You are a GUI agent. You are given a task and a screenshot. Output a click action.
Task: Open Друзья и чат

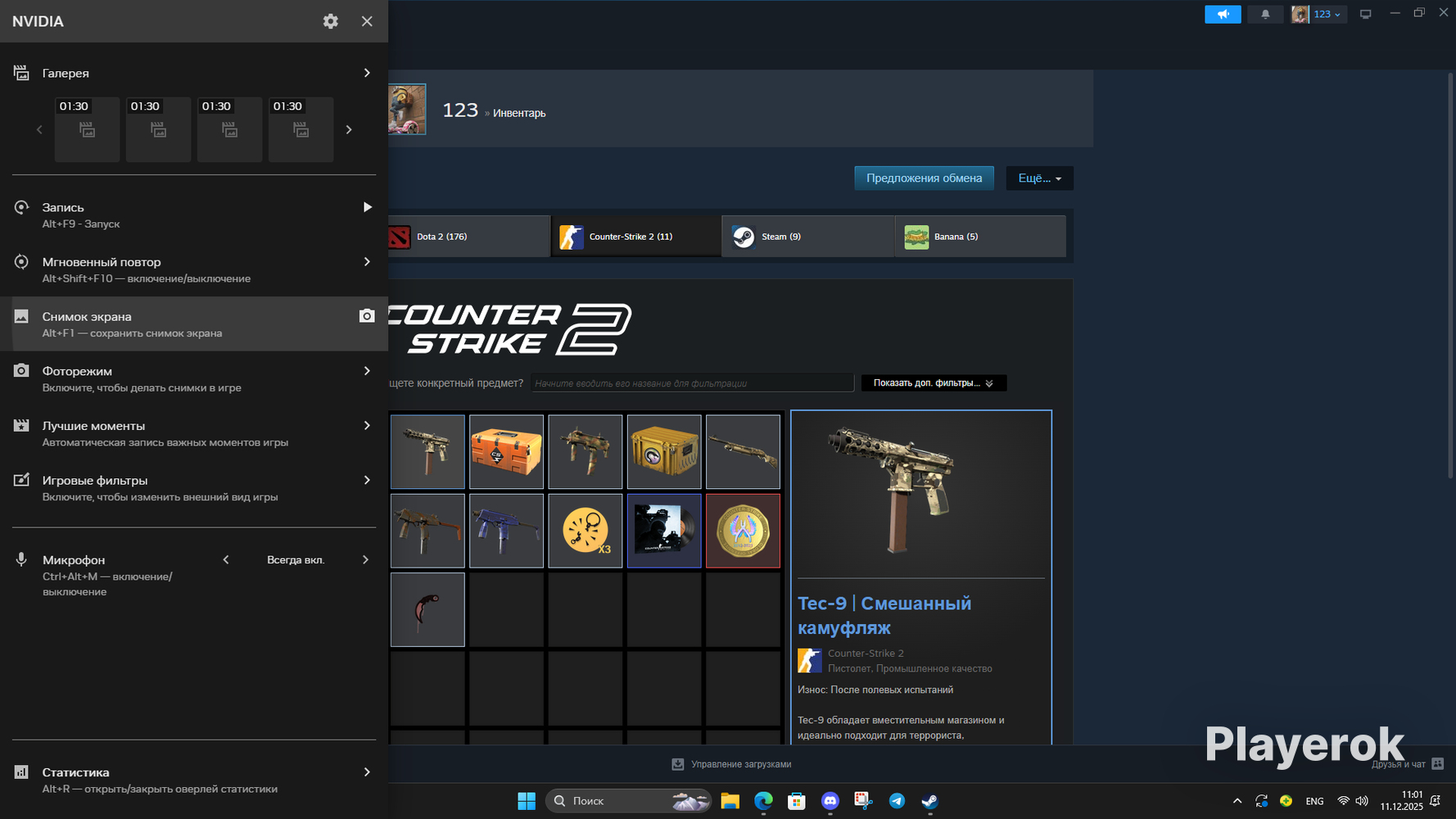(x=1408, y=764)
